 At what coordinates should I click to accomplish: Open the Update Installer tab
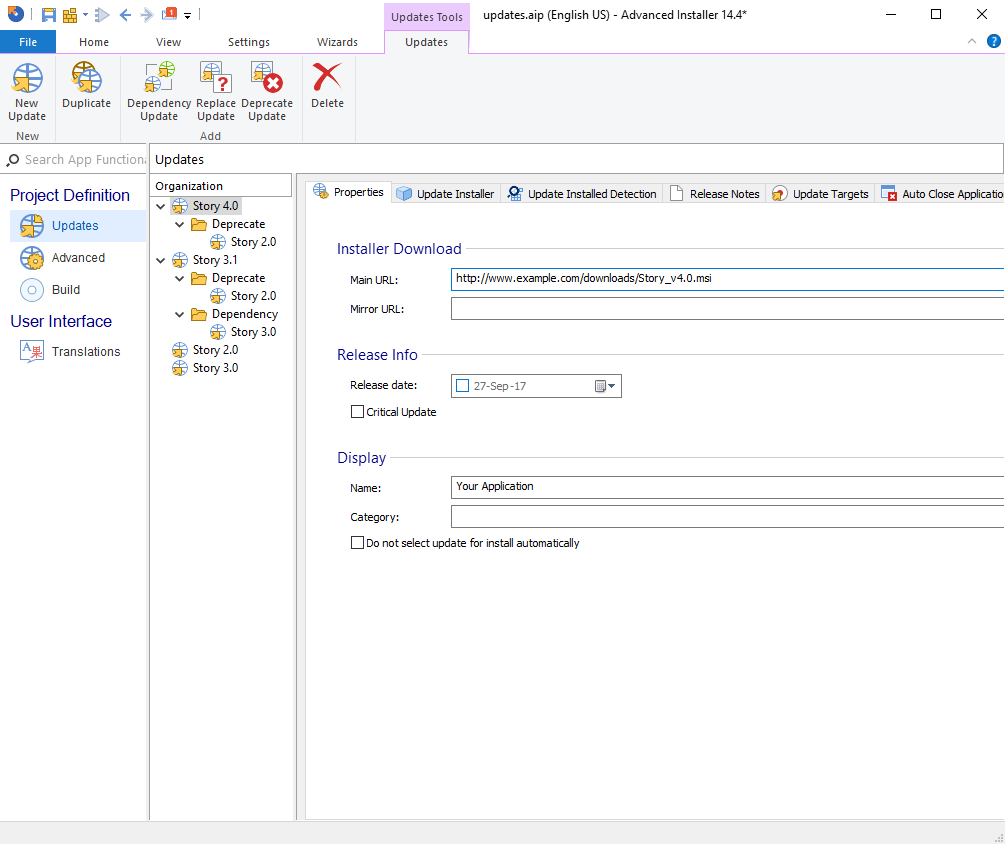445,194
